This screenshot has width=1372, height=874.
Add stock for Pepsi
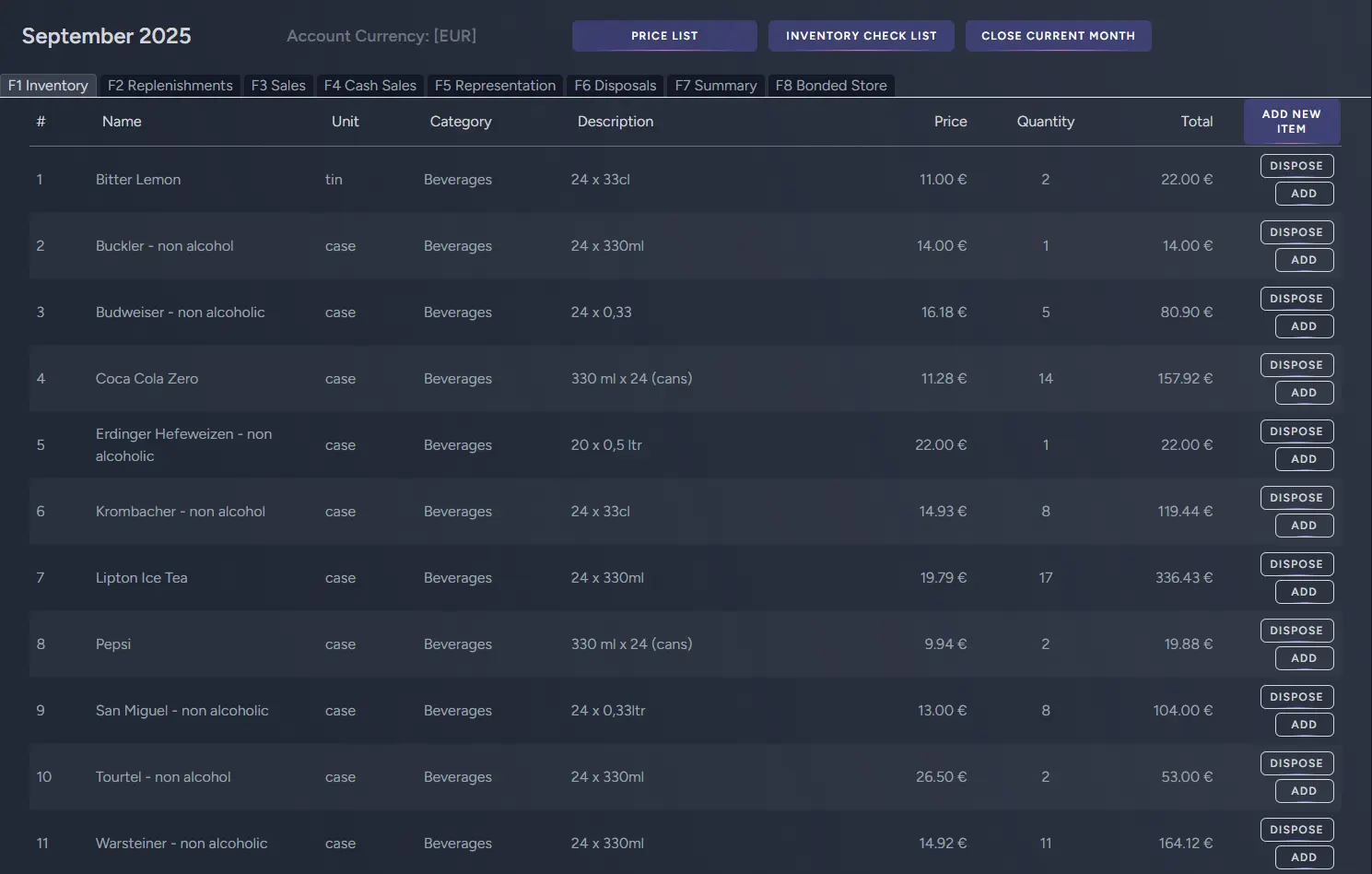click(x=1304, y=658)
